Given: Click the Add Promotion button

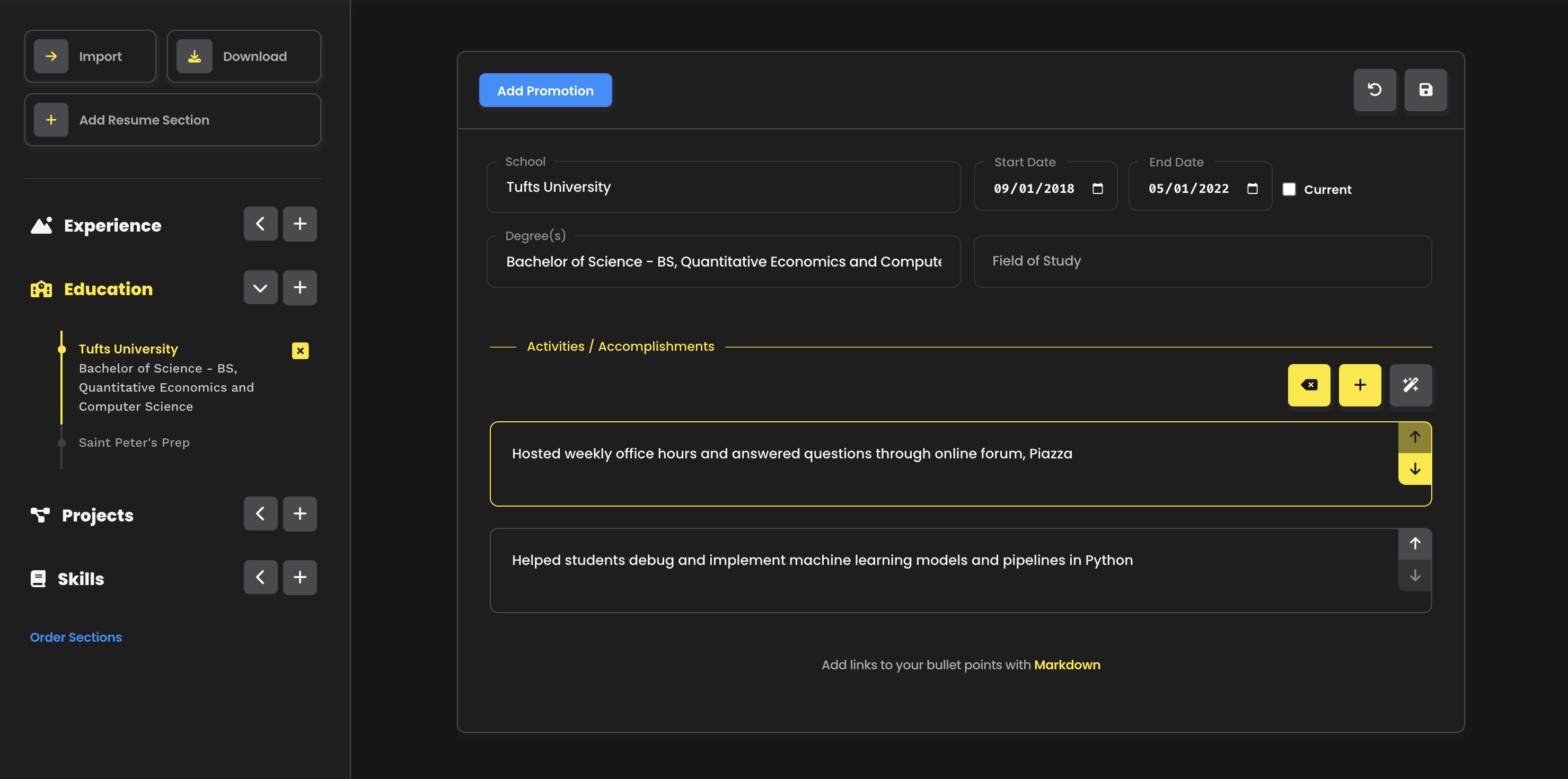Looking at the screenshot, I should (x=545, y=91).
